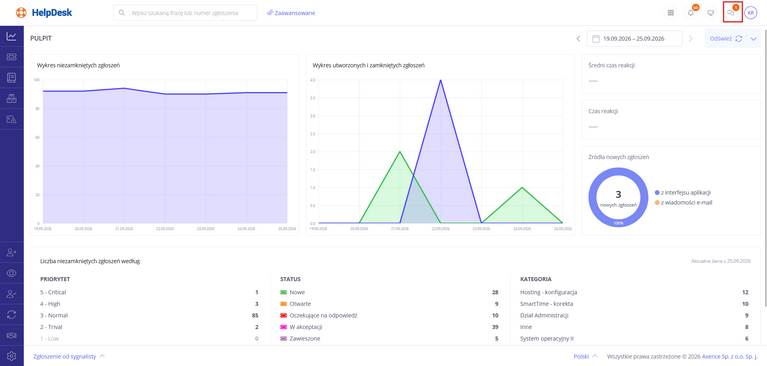
Task: Click the value 28 for Nowe status
Action: point(495,292)
